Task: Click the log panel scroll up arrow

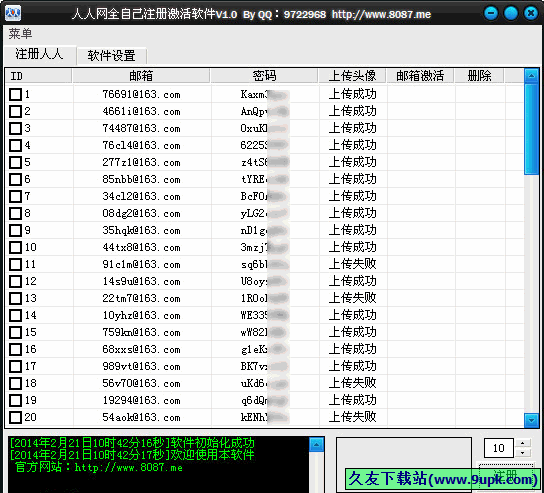Action: 316,444
